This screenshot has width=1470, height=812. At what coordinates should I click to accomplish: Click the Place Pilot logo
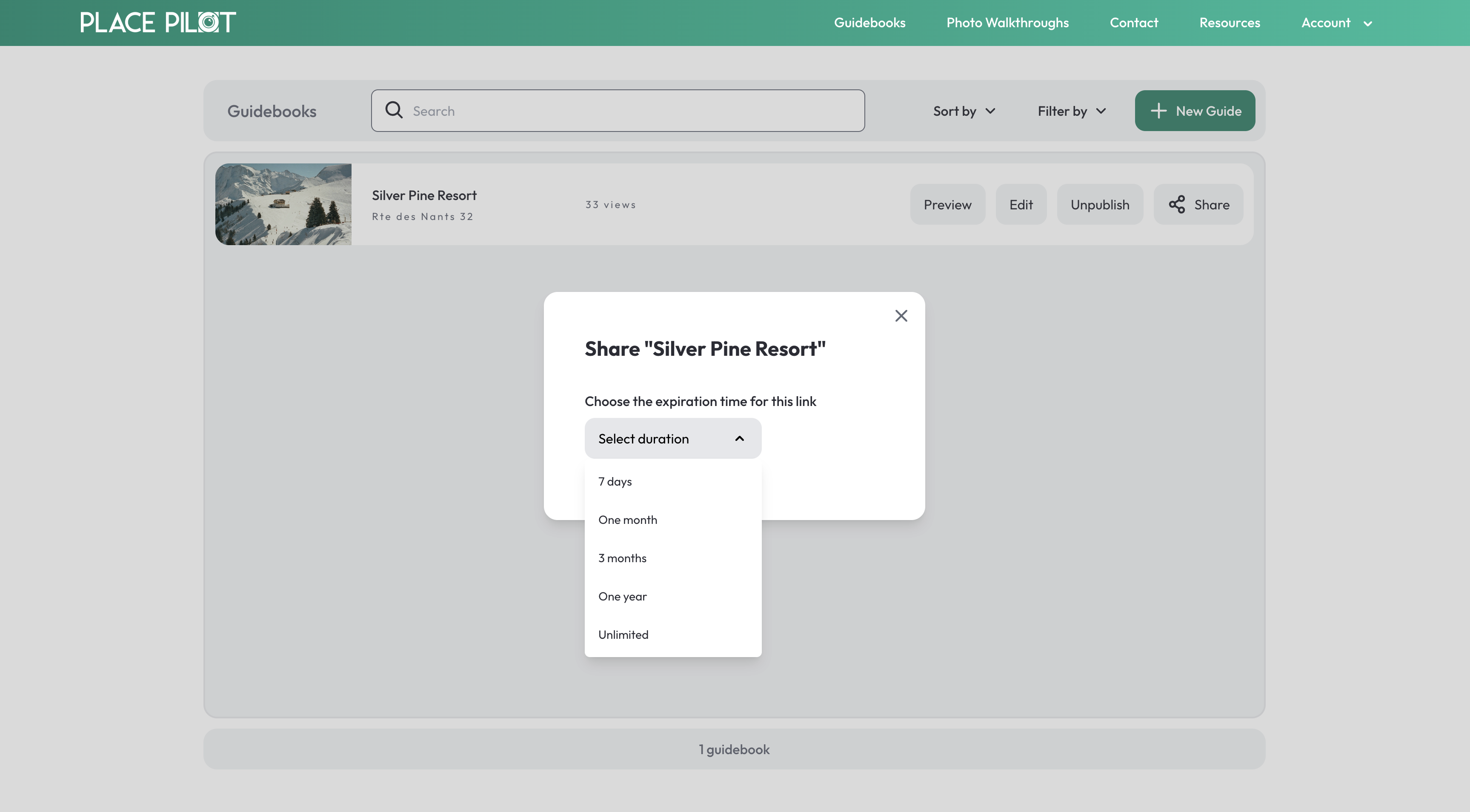click(x=157, y=23)
